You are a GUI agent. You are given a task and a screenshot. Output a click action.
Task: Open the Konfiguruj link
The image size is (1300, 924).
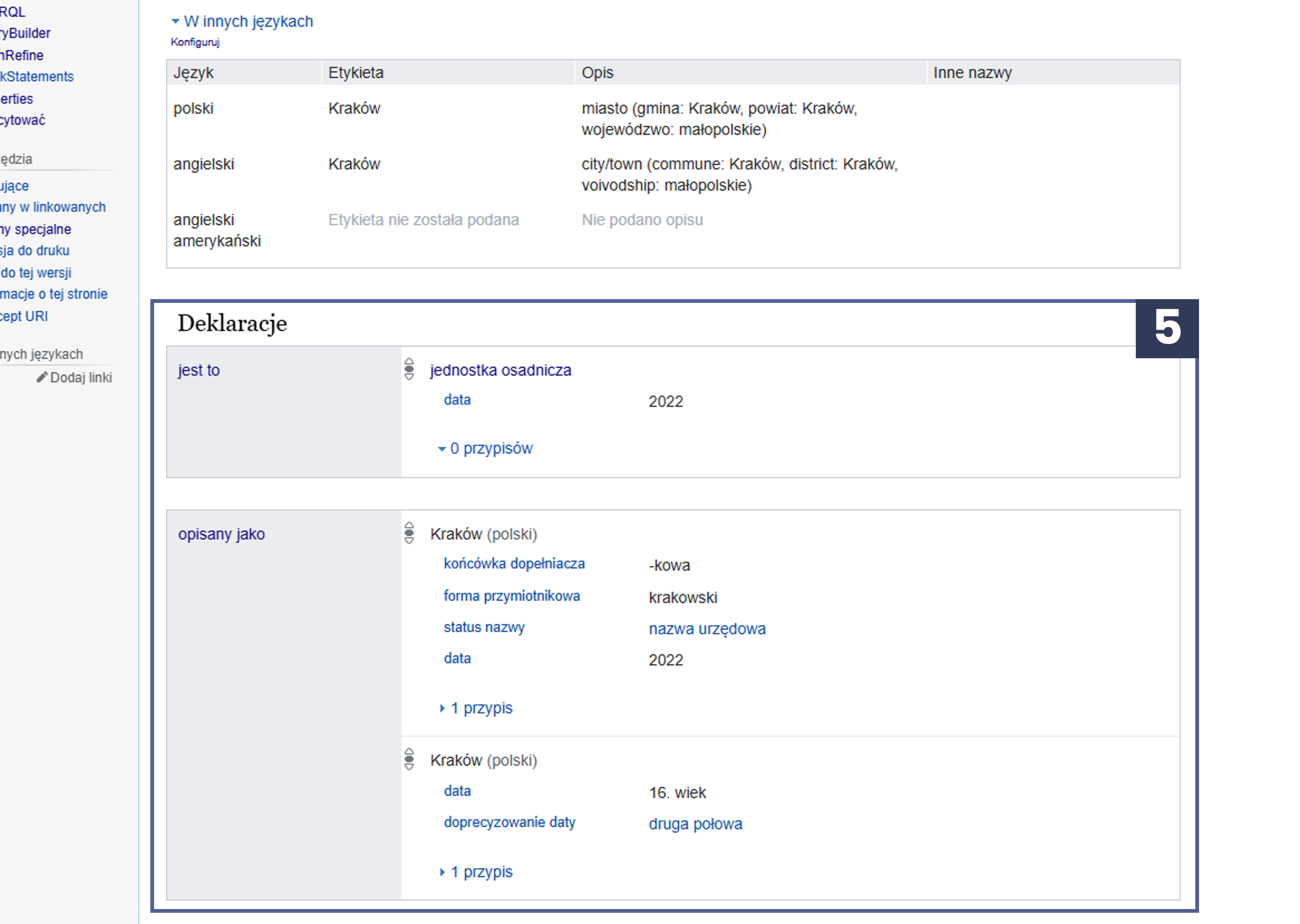(195, 42)
